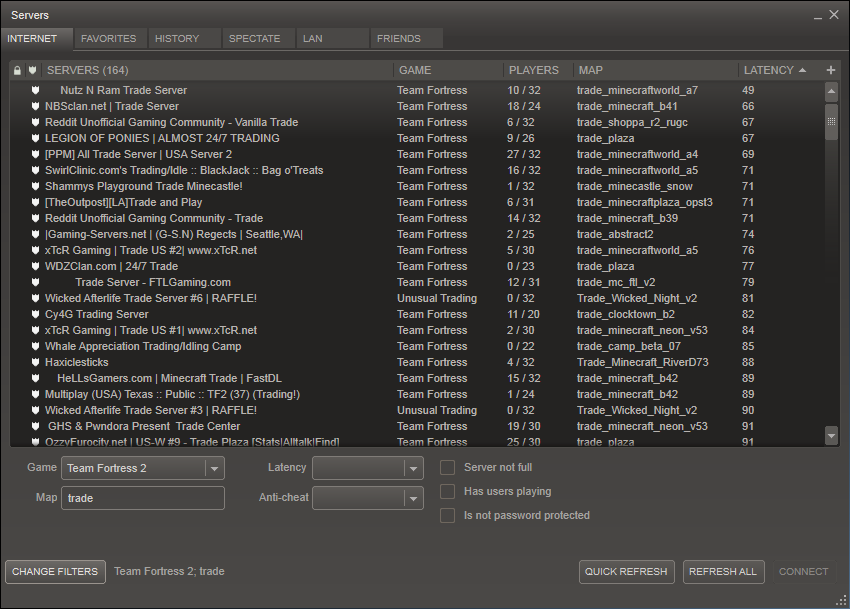The image size is (850, 609).
Task: Sort list by the GAME column header
Action: 448,70
